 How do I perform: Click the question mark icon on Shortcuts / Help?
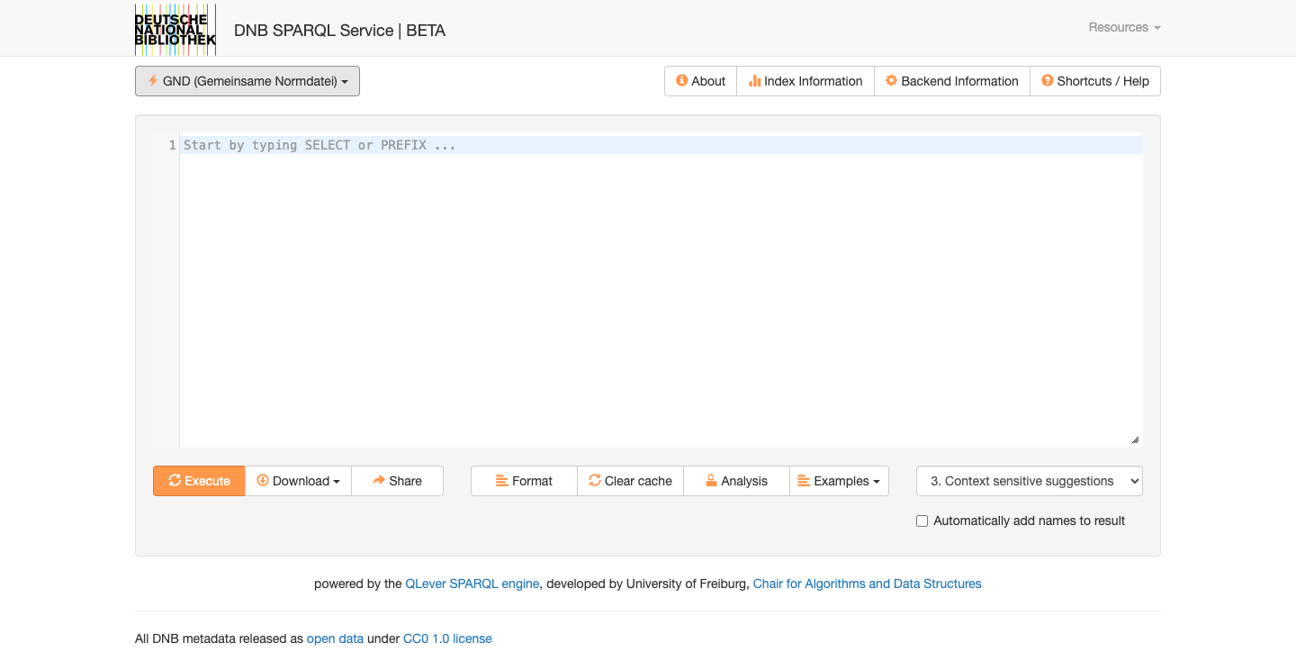click(1048, 81)
